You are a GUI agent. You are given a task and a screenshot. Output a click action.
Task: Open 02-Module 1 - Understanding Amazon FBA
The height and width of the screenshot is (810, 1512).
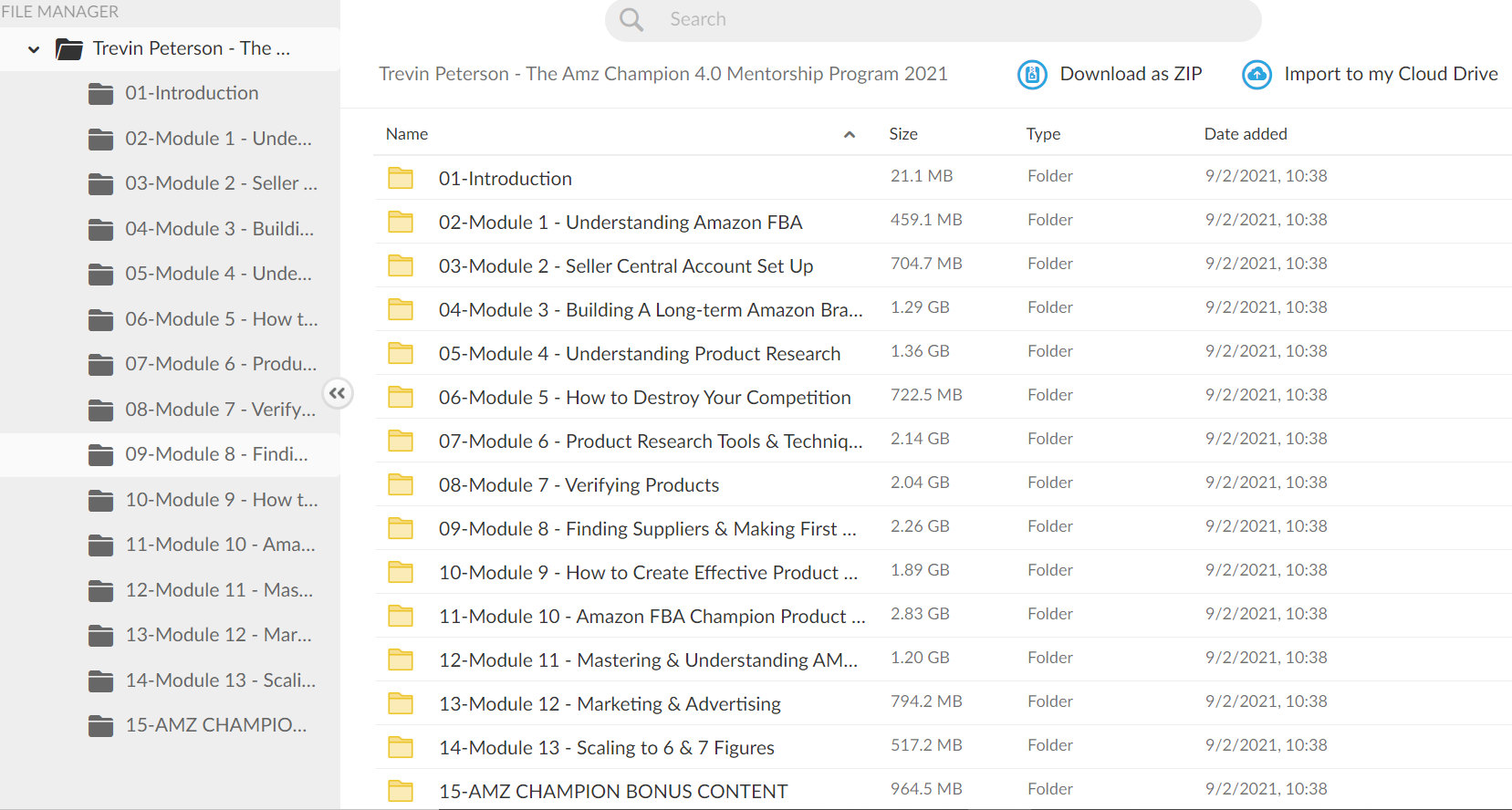point(620,223)
